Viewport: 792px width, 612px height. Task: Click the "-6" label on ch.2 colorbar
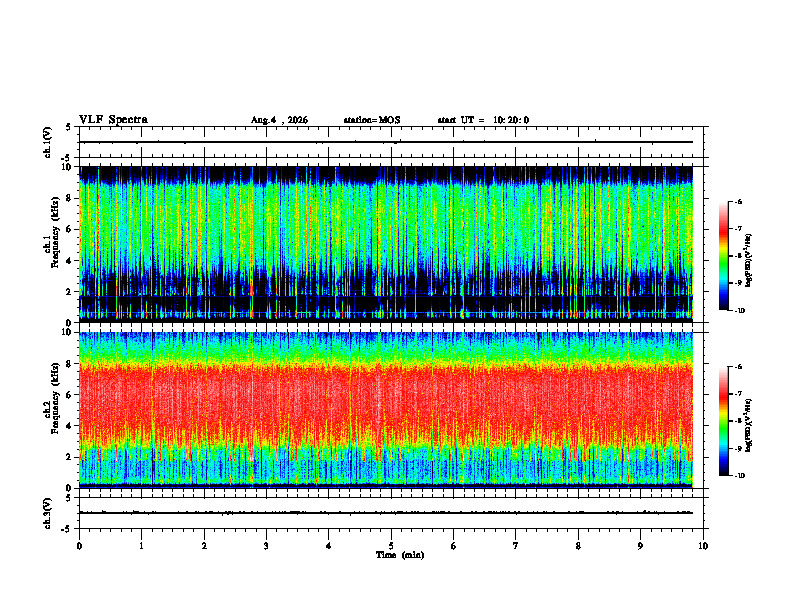pyautogui.click(x=738, y=367)
